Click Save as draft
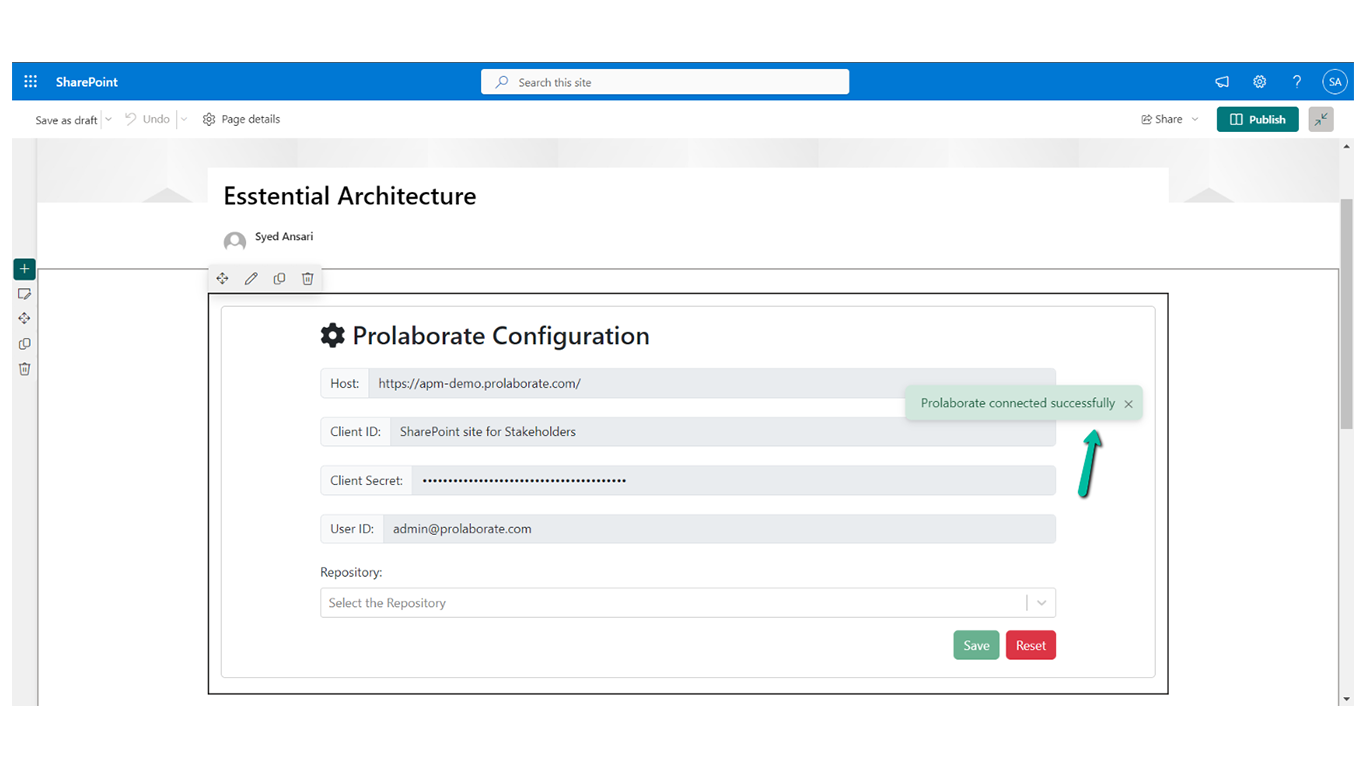The image size is (1366, 768). (x=66, y=120)
